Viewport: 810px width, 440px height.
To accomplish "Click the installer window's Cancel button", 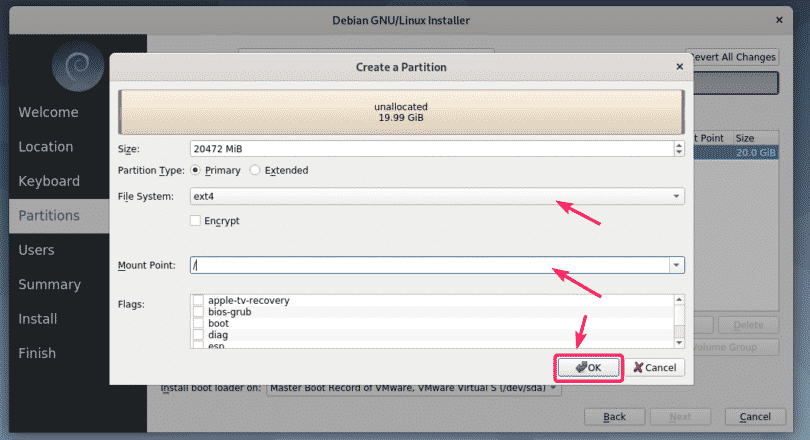I will [755, 417].
